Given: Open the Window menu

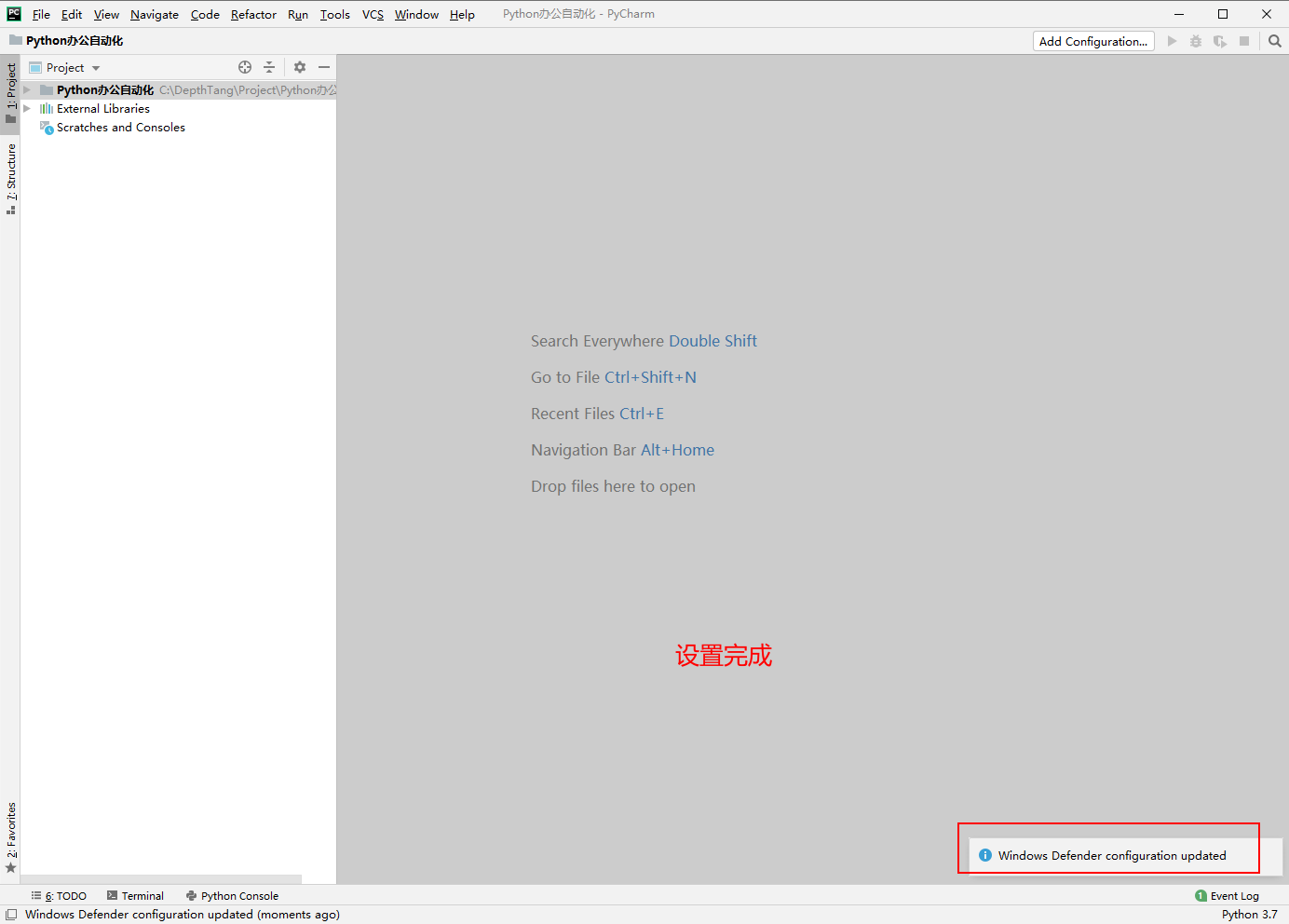Looking at the screenshot, I should coord(416,14).
